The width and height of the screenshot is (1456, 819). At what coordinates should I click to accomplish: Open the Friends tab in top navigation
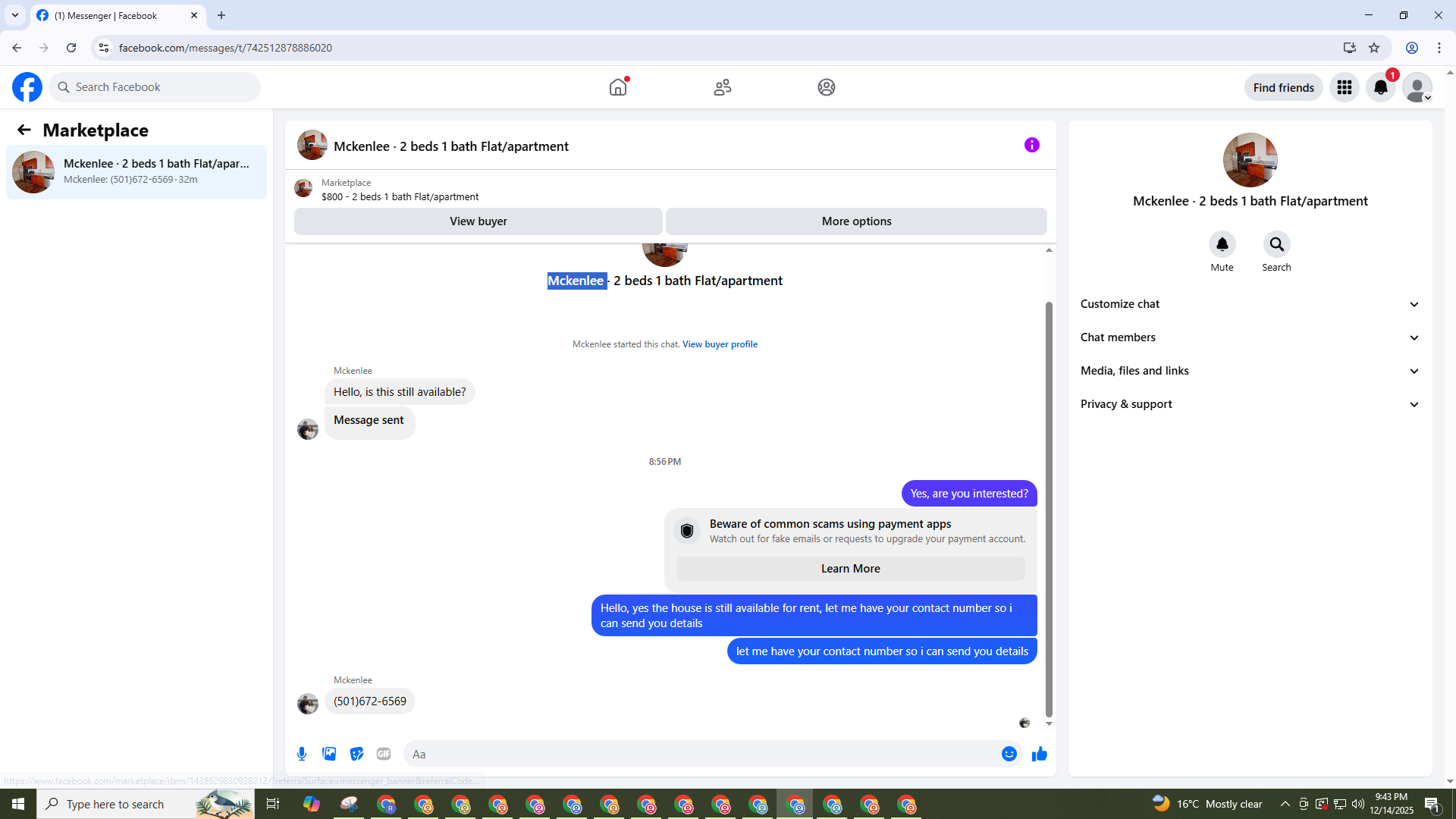[x=722, y=87]
